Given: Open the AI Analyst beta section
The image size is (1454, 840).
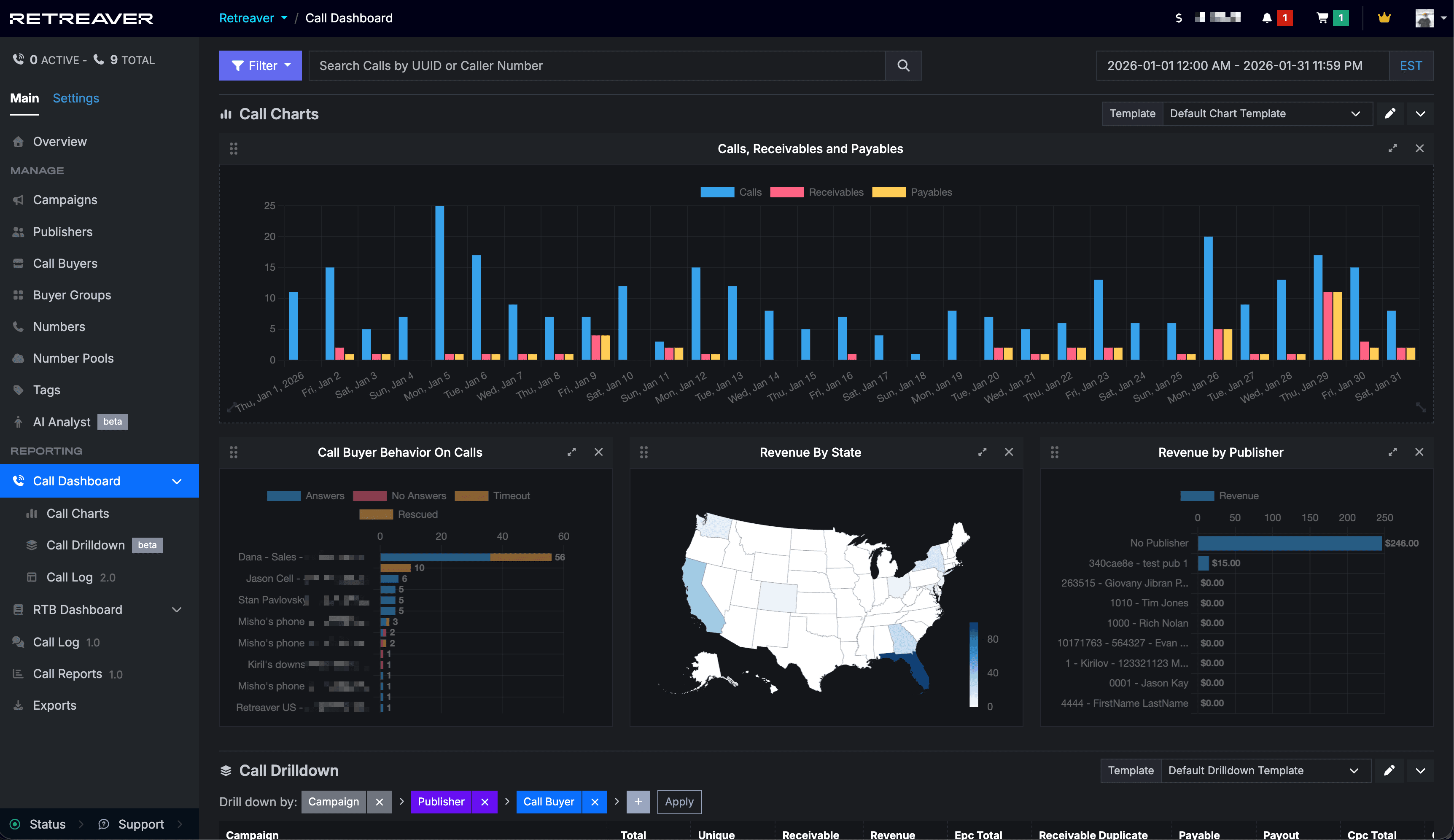Looking at the screenshot, I should (x=61, y=422).
